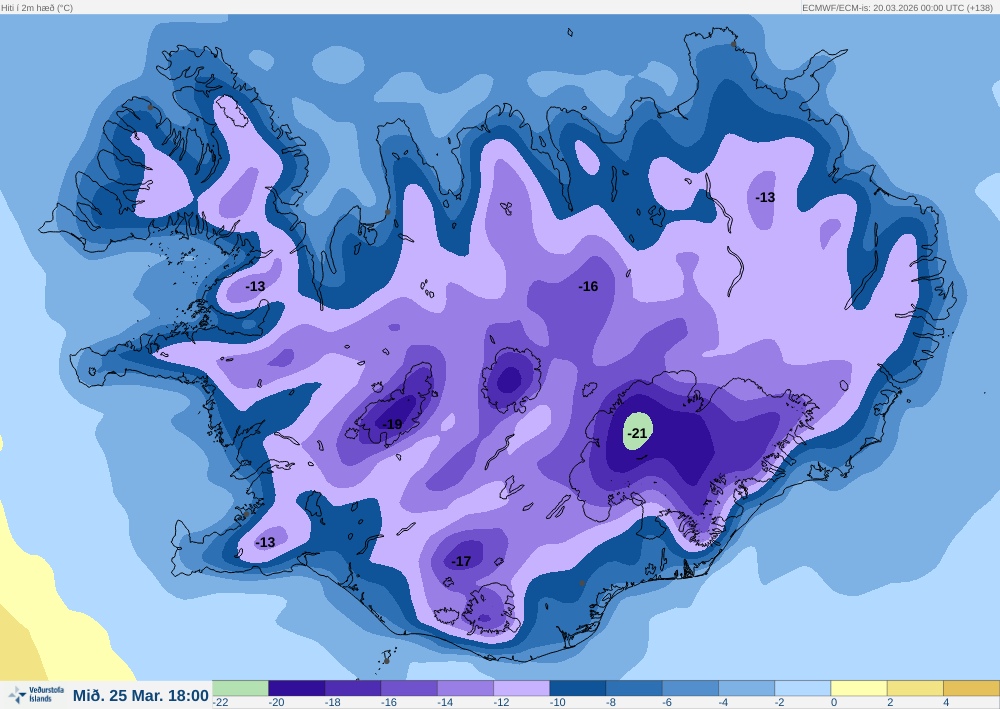The height and width of the screenshot is (709, 1000).
Task: Select orange legend swatch above 4
Action: click(971, 688)
